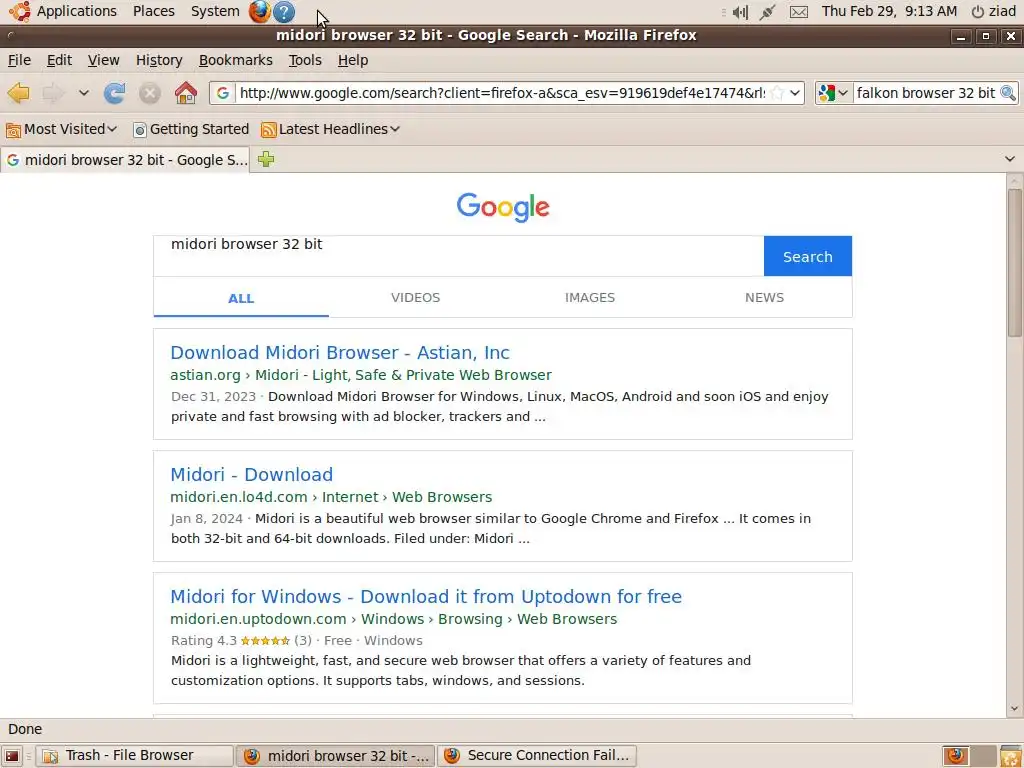Image resolution: width=1024 pixels, height=768 pixels.
Task: Expand the Latest Headlines feed
Action: tap(330, 129)
